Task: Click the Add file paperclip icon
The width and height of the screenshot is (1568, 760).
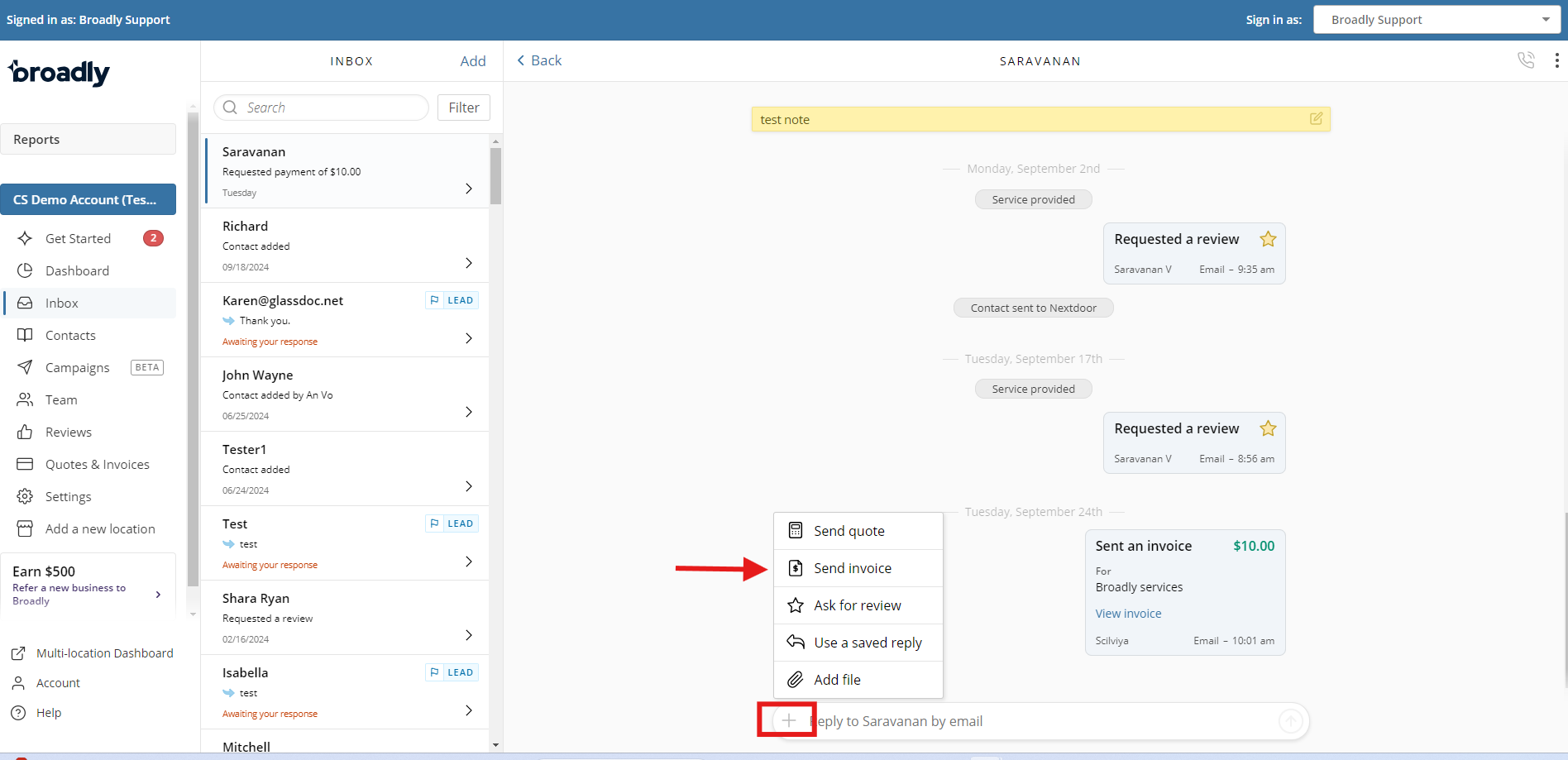Action: click(x=796, y=680)
